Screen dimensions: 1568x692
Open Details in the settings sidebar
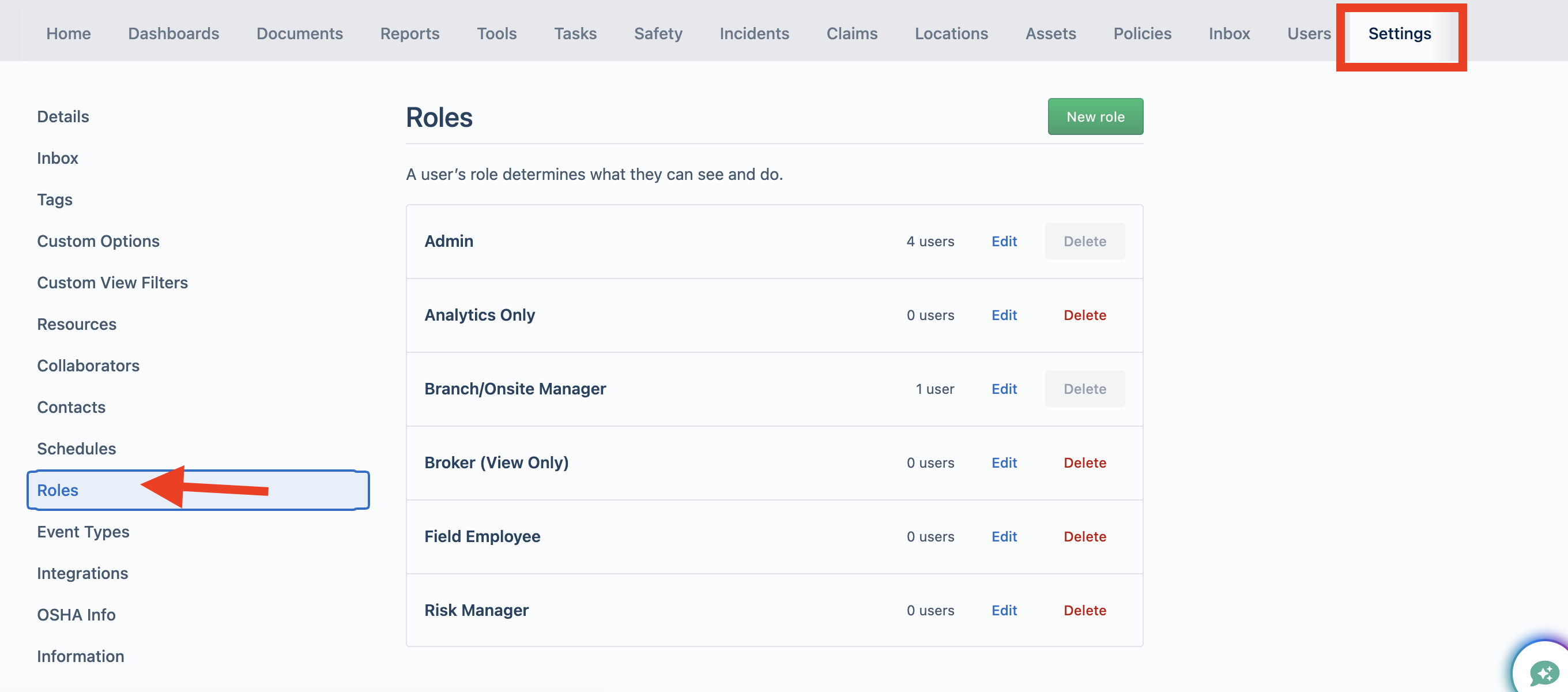[63, 116]
